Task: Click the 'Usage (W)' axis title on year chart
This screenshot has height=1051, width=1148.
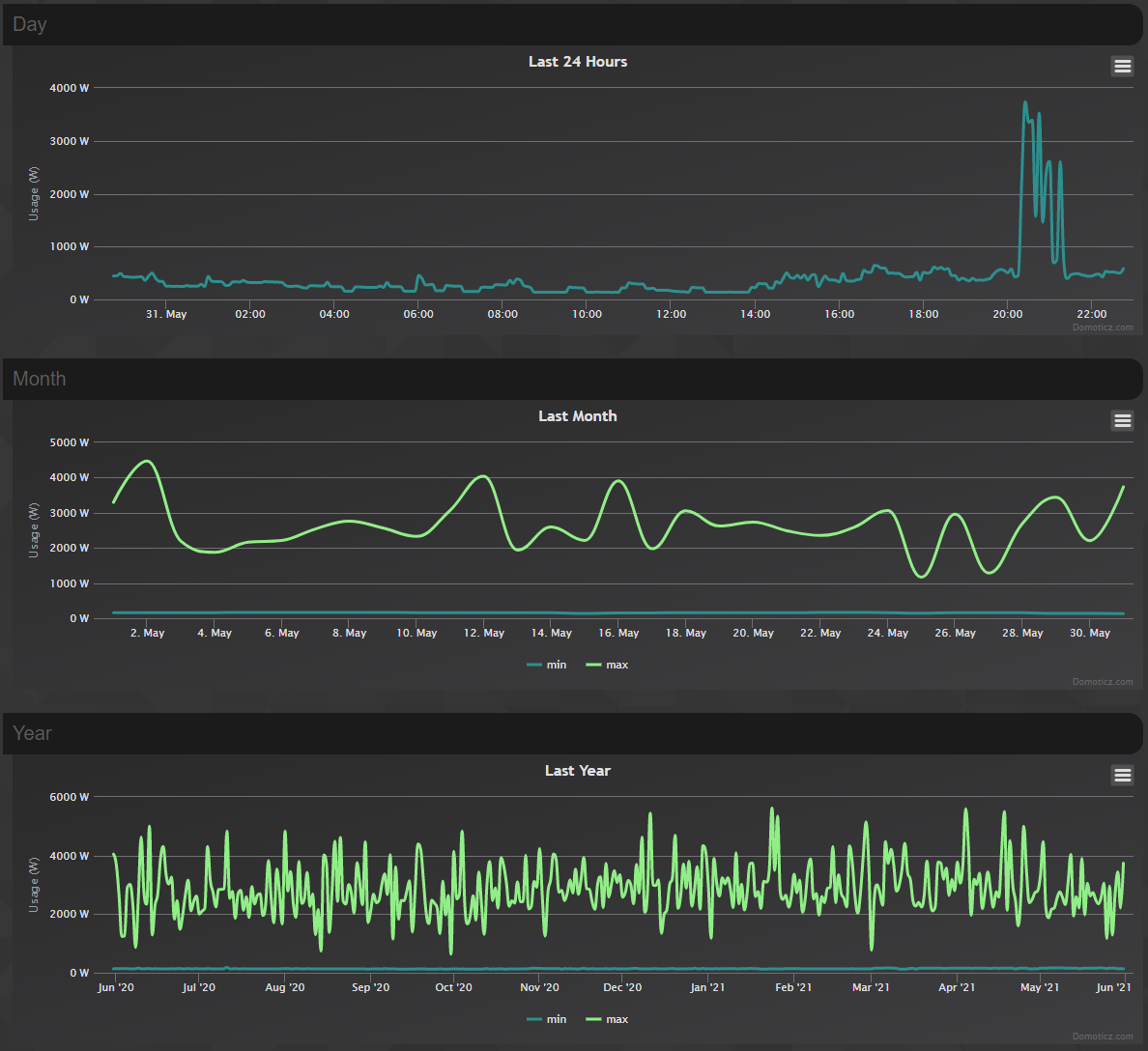Action: 34,885
